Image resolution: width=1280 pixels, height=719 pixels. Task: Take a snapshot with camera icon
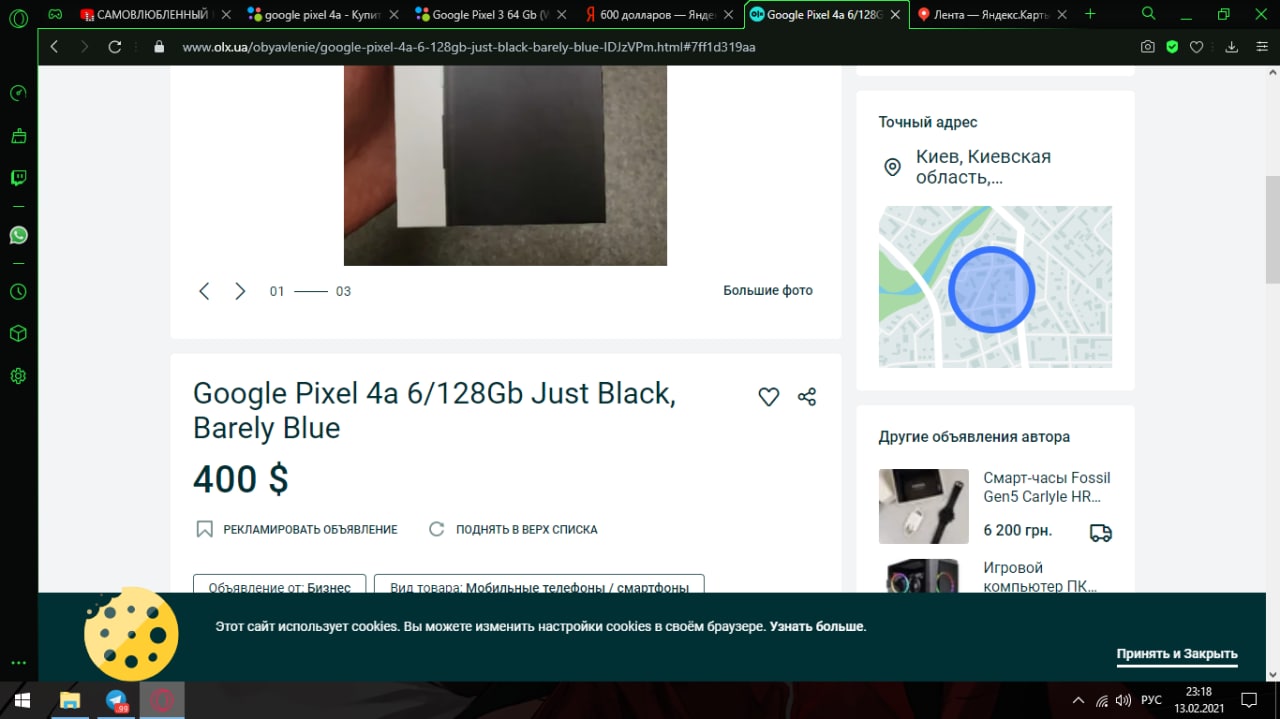(x=1148, y=47)
